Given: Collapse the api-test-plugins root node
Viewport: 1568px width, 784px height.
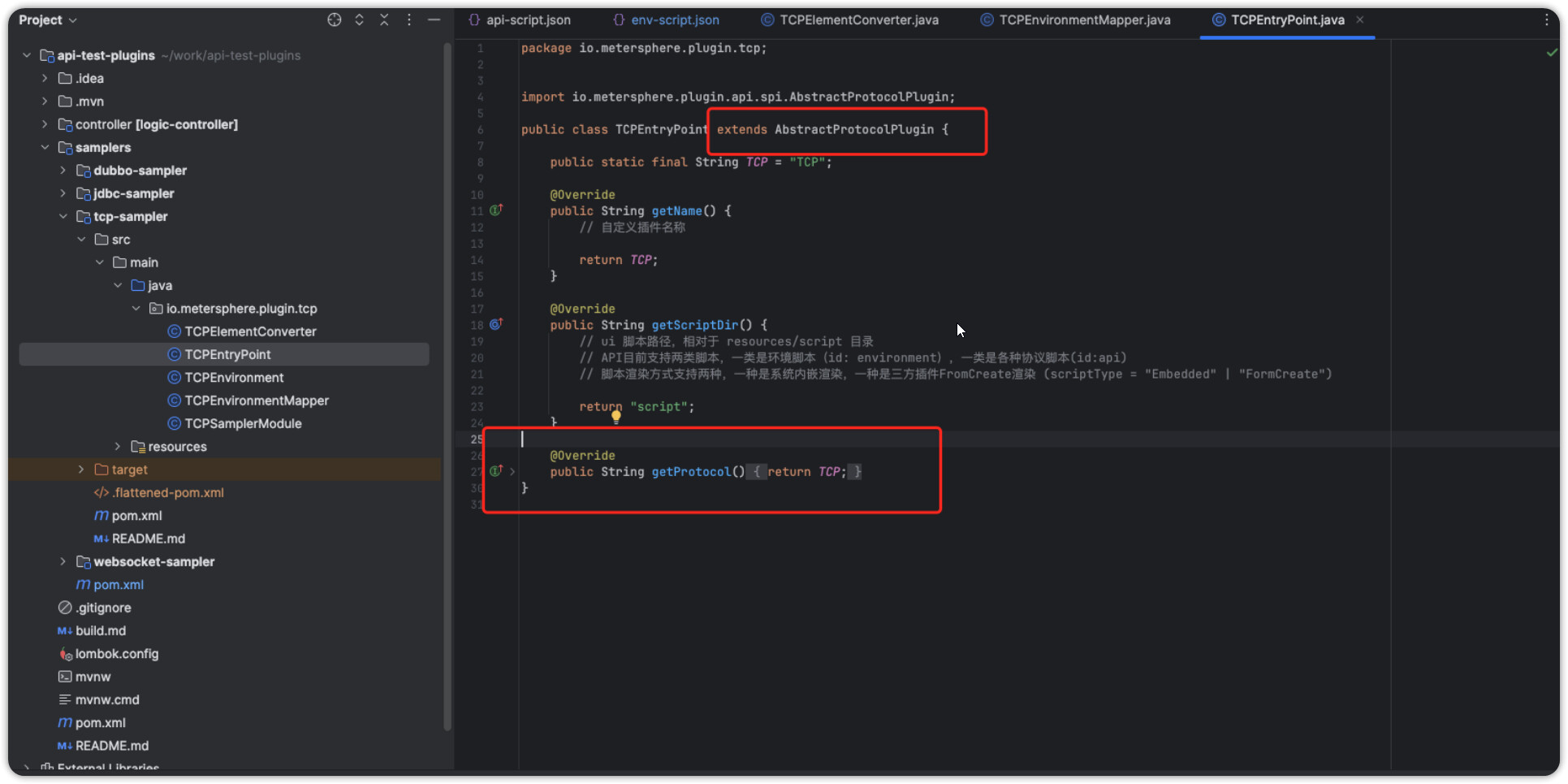Looking at the screenshot, I should click(27, 55).
